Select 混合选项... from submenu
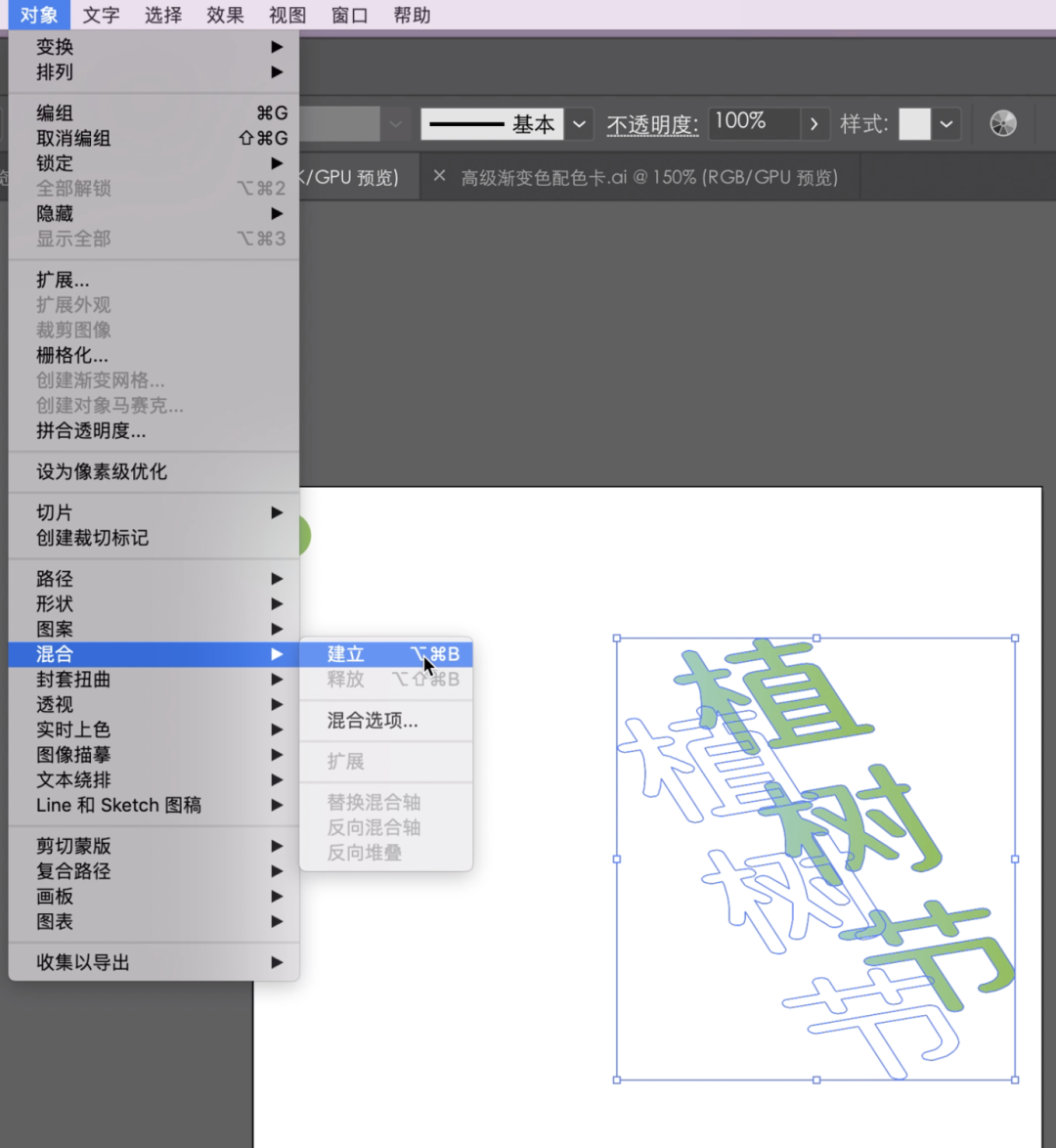Viewport: 1056px width, 1148px height. pos(373,721)
